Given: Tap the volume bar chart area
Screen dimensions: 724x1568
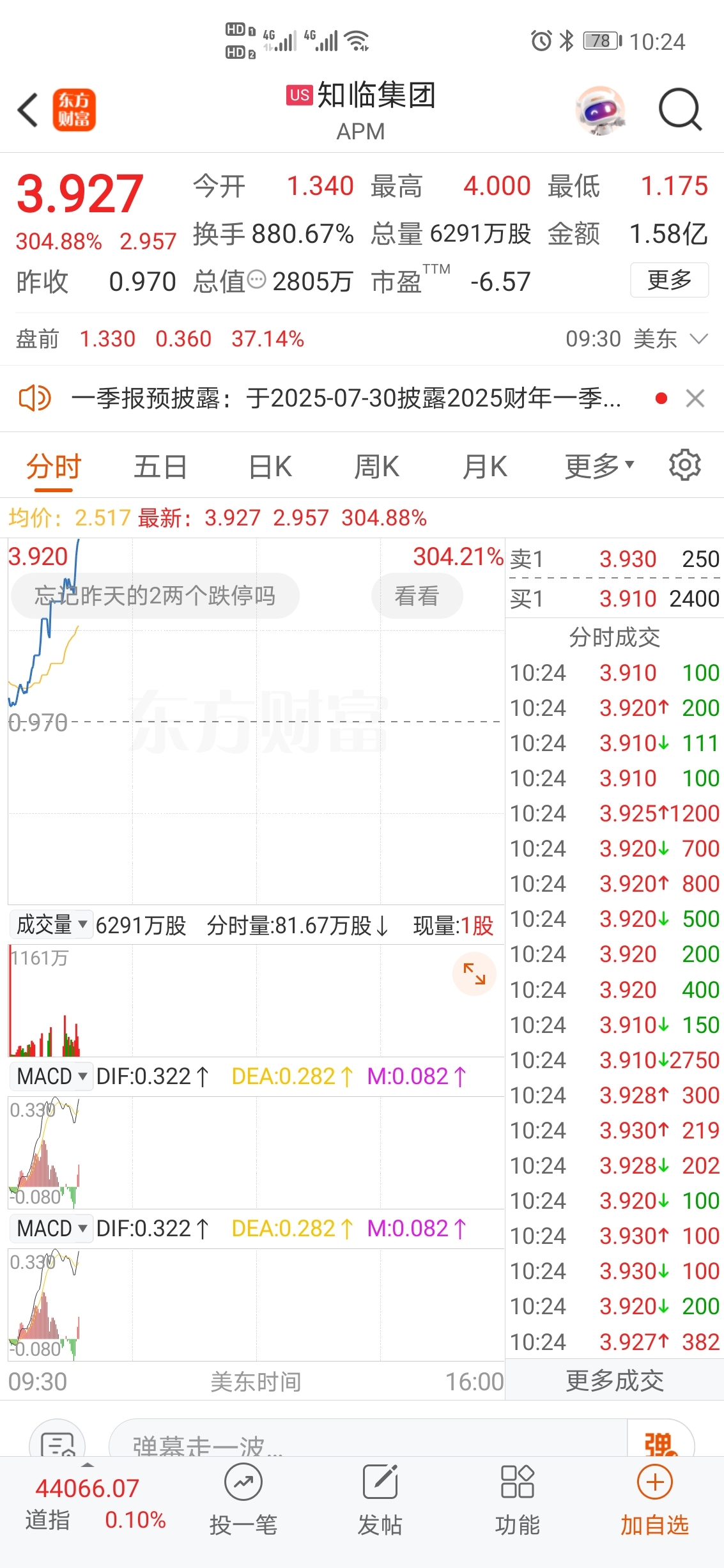Looking at the screenshot, I should pos(256,1000).
